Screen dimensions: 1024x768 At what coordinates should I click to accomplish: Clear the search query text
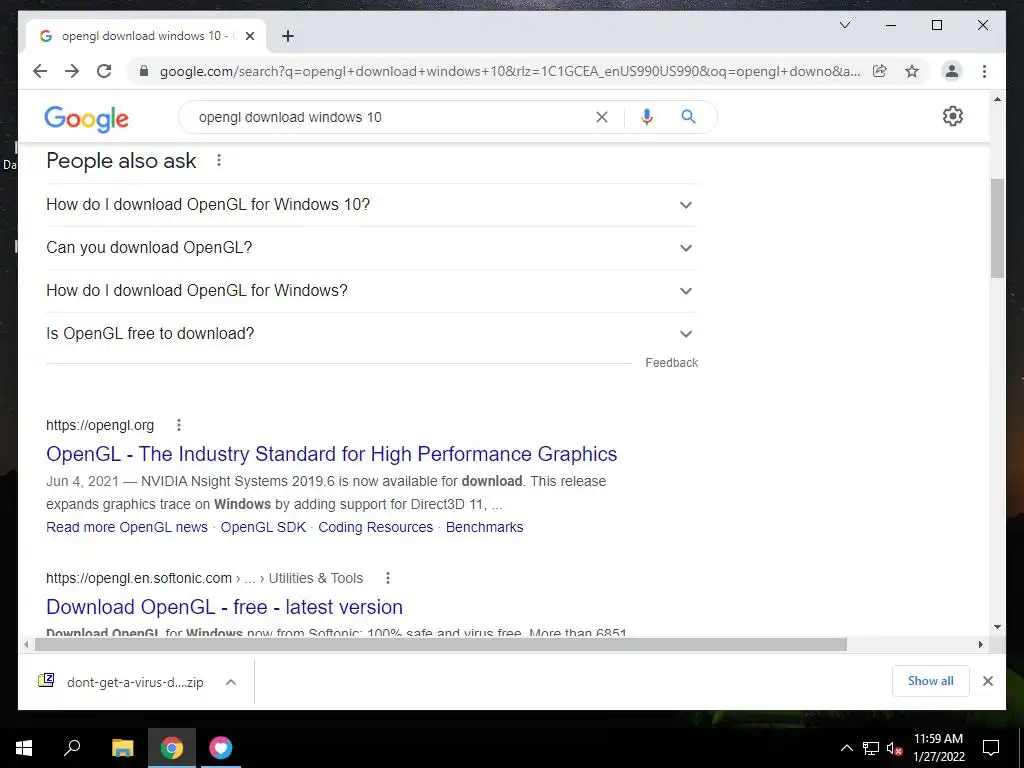click(x=601, y=117)
